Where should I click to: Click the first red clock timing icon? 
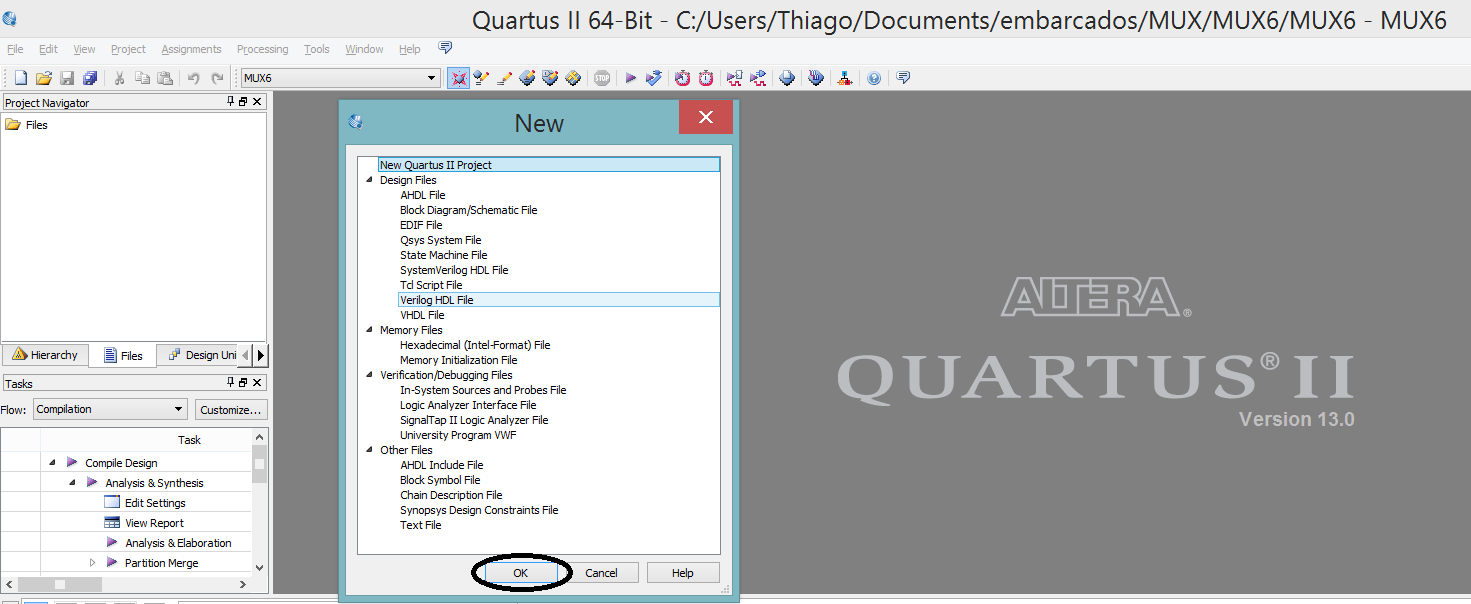(x=682, y=78)
